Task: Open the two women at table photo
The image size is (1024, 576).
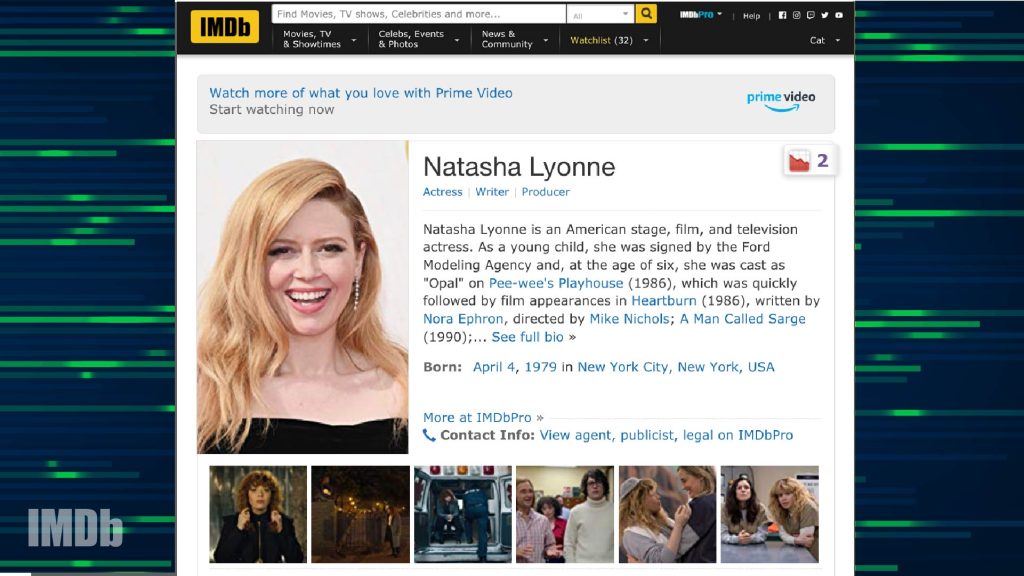Action: (x=770, y=514)
